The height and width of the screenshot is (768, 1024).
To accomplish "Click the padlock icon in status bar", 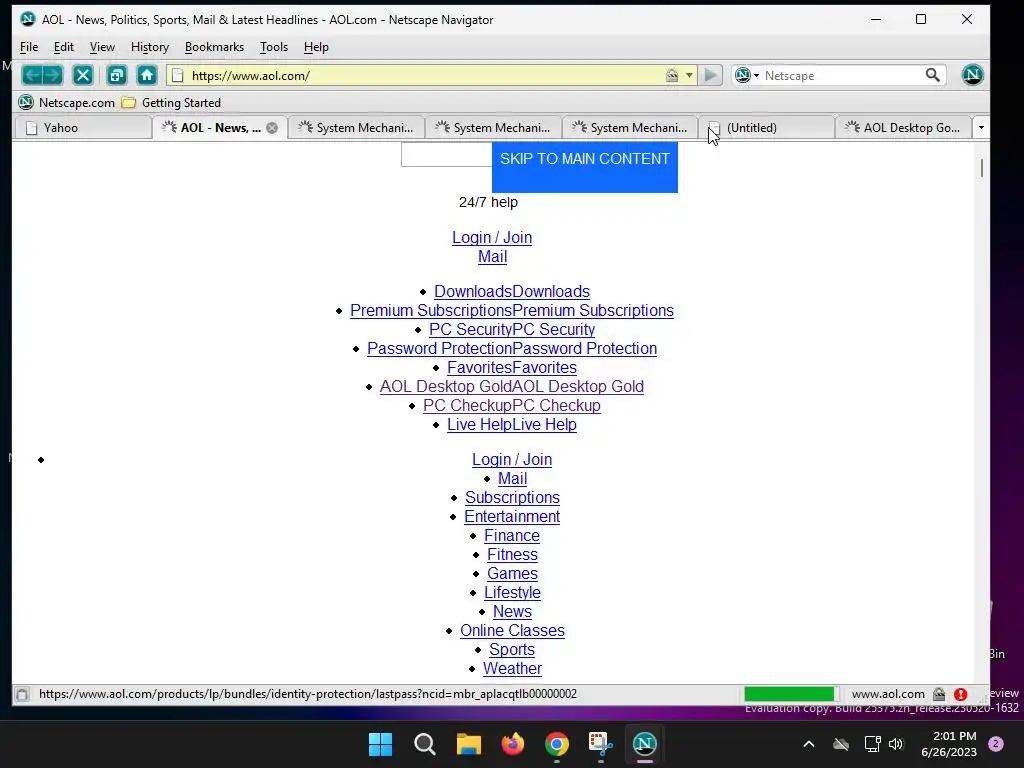I will tap(939, 694).
